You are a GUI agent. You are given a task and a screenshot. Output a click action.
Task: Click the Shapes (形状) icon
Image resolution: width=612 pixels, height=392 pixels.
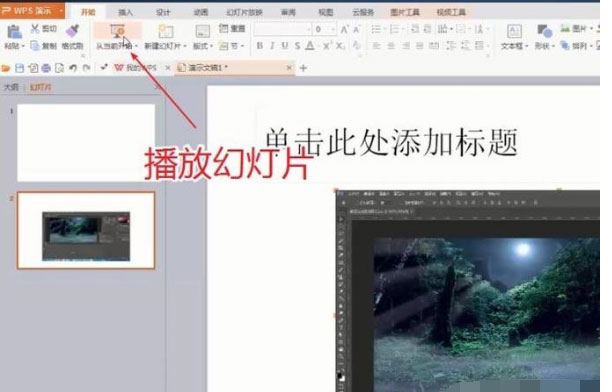pos(544,31)
